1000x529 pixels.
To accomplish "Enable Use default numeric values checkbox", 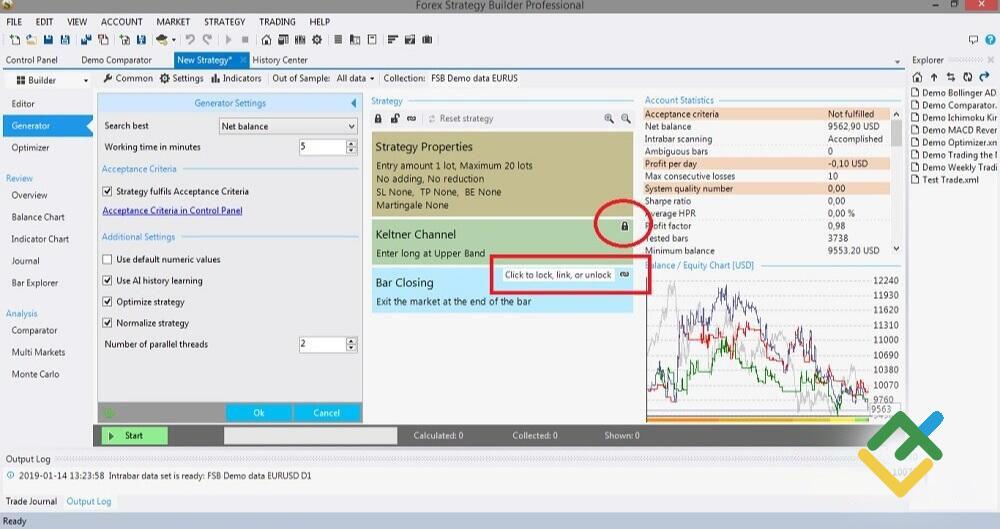I will (x=108, y=259).
